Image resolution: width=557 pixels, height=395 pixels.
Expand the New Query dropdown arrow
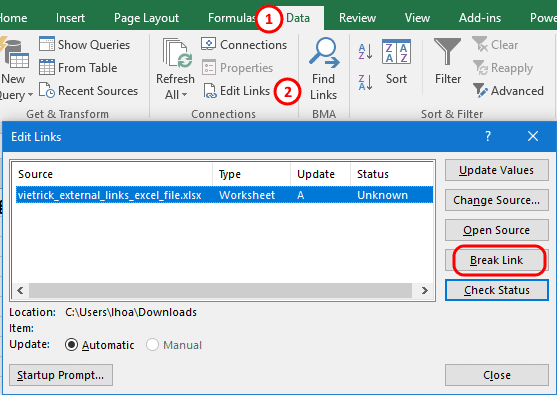[x=30, y=95]
